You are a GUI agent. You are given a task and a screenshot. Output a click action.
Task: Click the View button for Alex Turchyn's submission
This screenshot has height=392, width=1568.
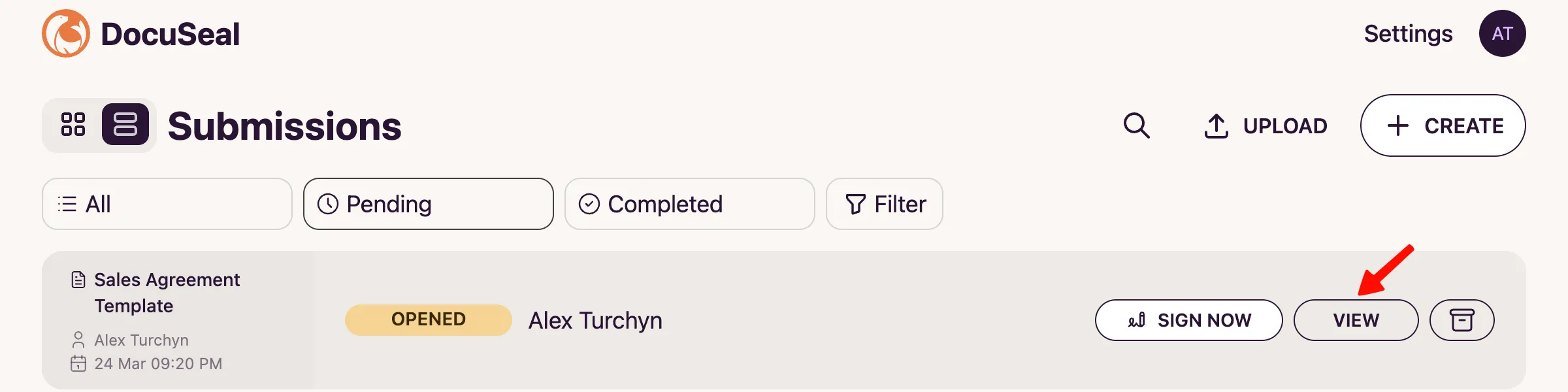tap(1356, 320)
